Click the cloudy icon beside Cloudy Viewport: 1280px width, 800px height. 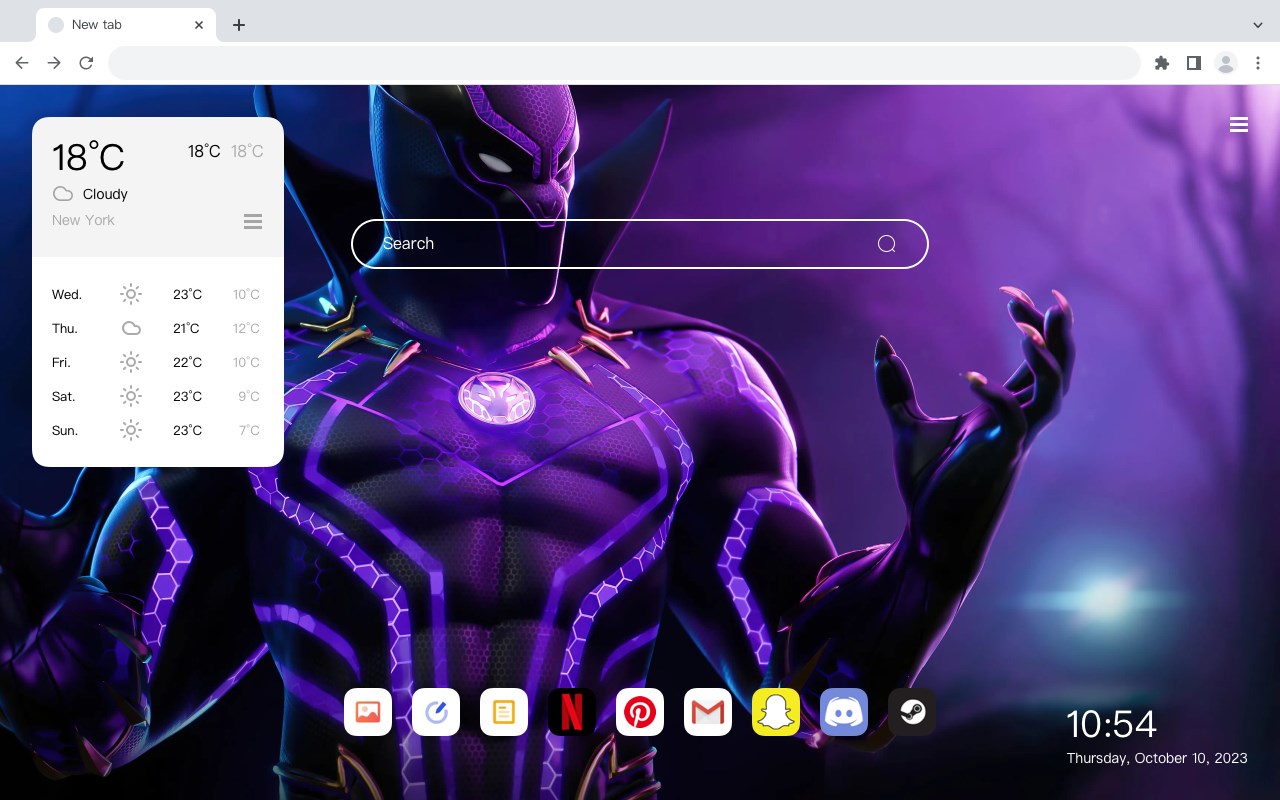(x=63, y=194)
